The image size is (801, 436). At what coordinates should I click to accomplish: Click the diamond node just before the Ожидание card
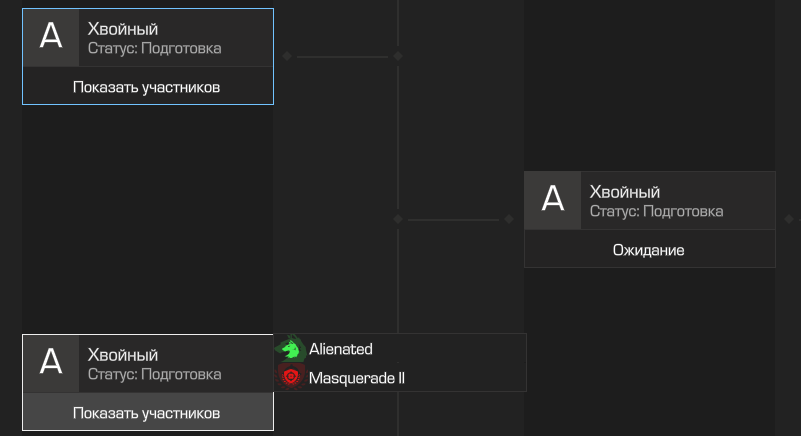(x=509, y=219)
